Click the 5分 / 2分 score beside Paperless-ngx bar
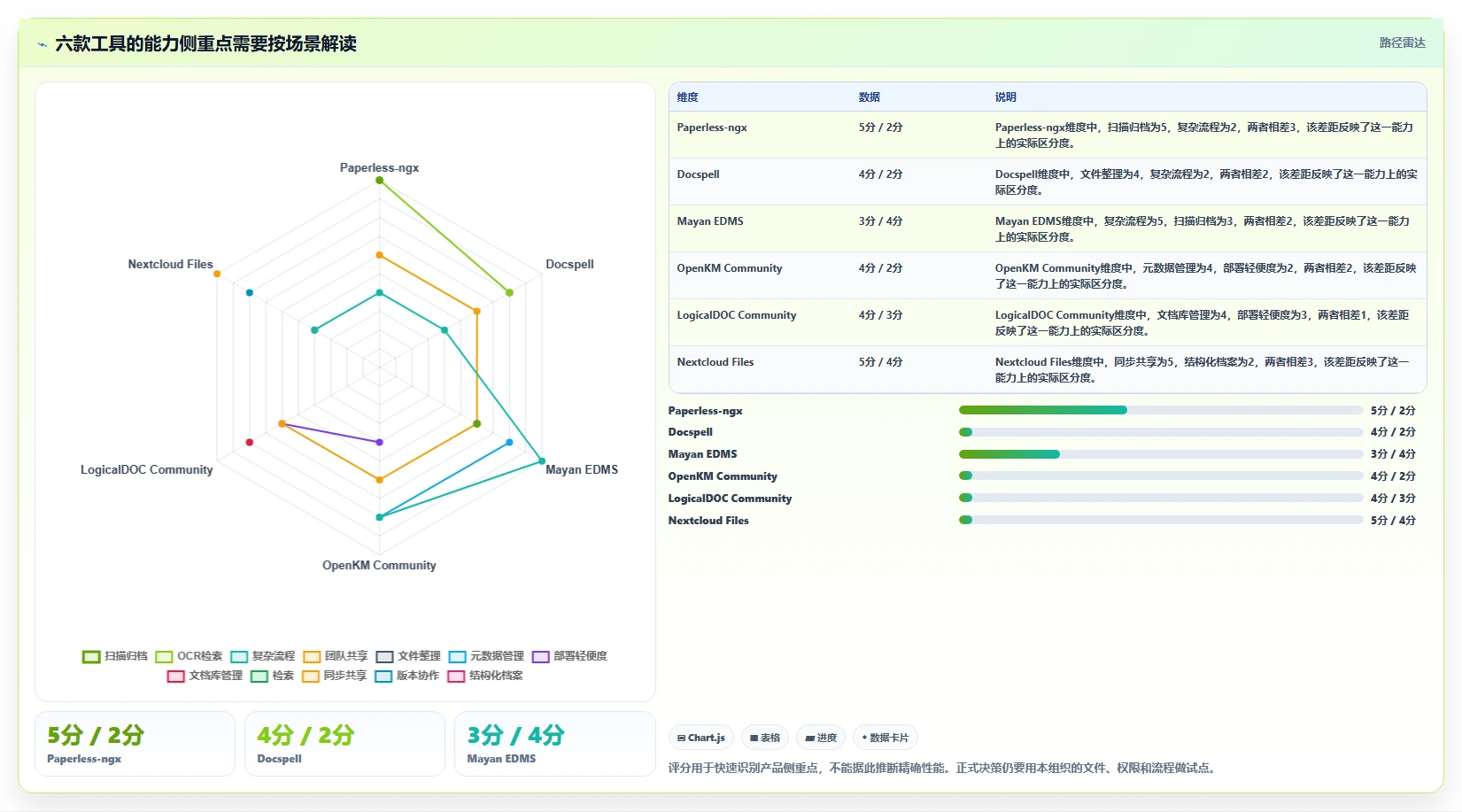Screen dimensions: 1462x812 [x=1393, y=411]
